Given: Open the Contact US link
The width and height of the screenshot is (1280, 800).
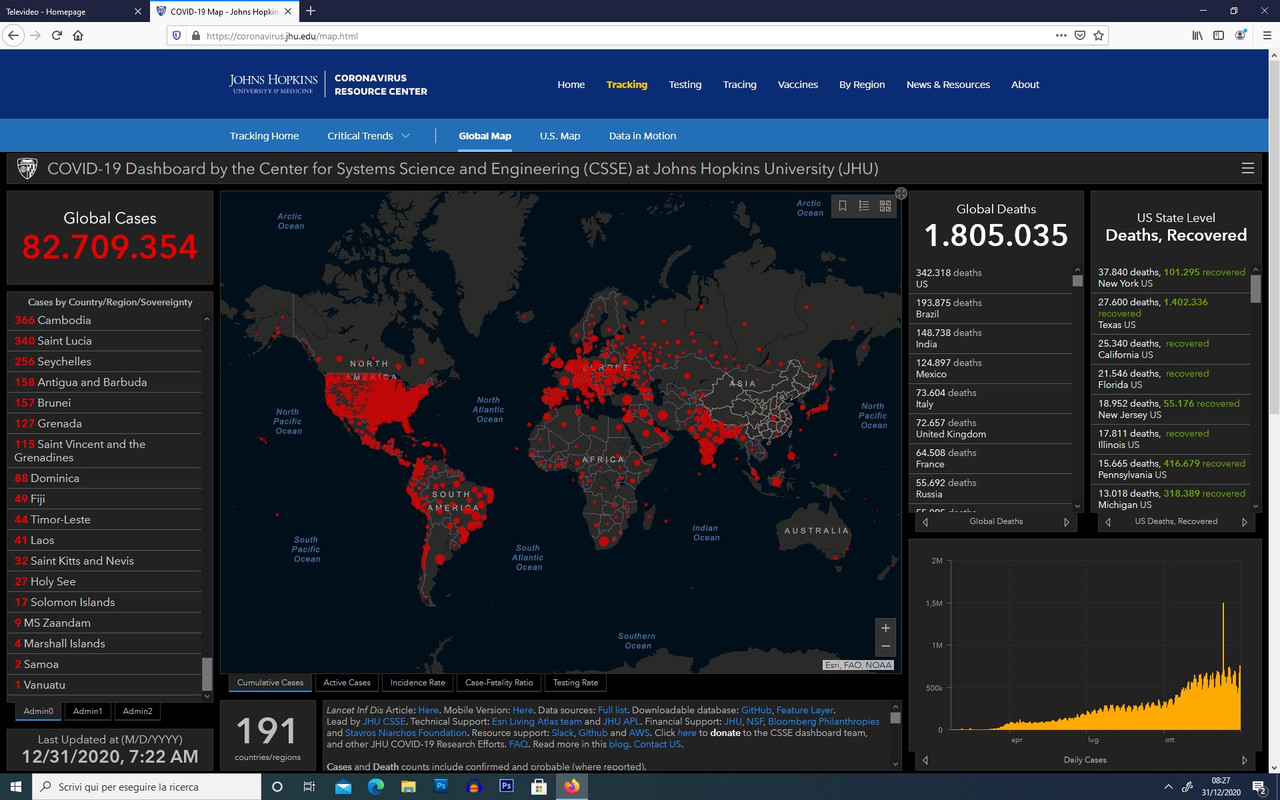Looking at the screenshot, I should click(657, 744).
